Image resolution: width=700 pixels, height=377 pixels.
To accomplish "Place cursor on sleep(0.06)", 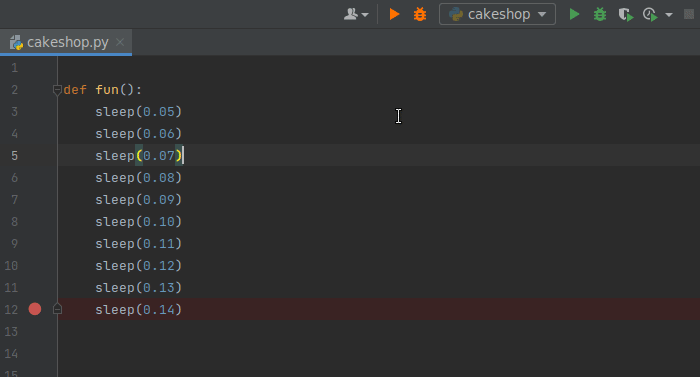I will point(138,134).
